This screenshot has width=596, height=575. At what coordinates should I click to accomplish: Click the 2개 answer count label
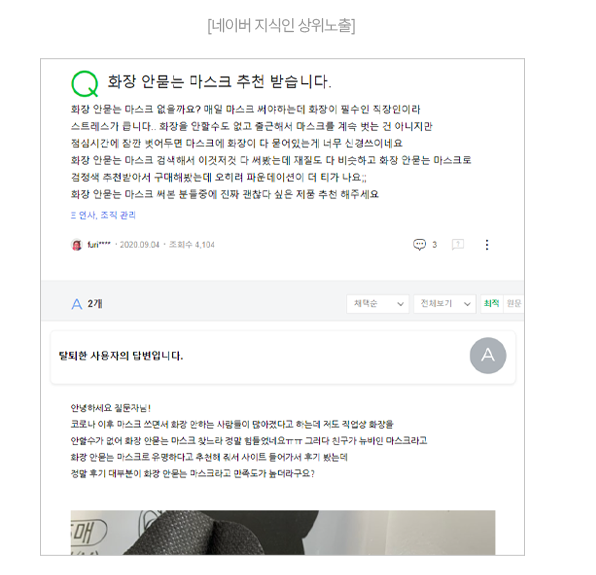[x=95, y=304]
